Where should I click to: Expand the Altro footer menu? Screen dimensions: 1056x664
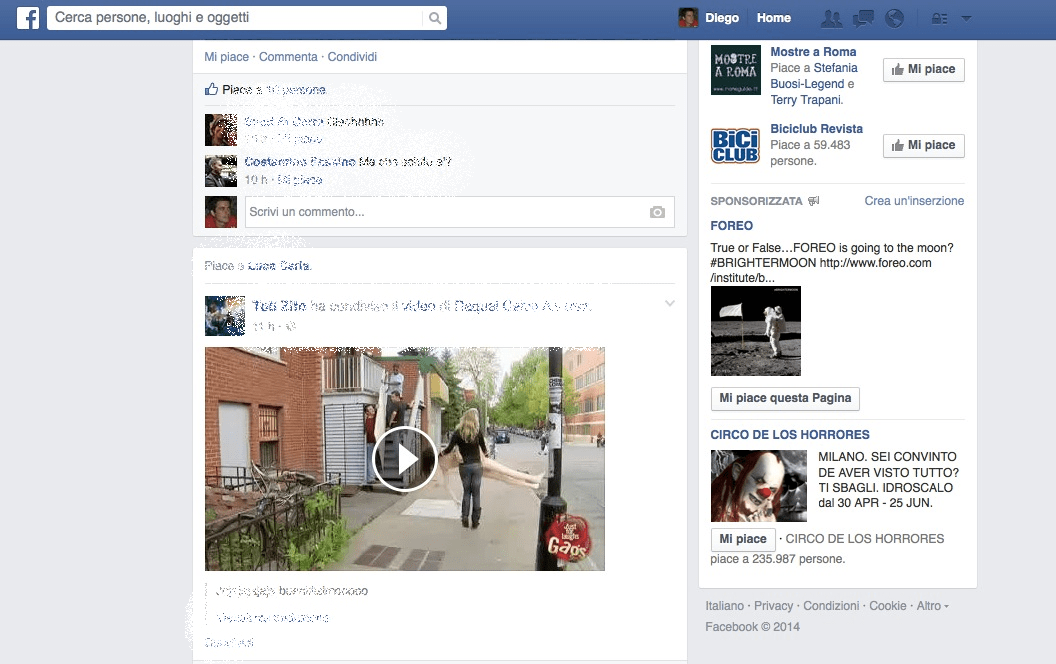pyautogui.click(x=932, y=606)
